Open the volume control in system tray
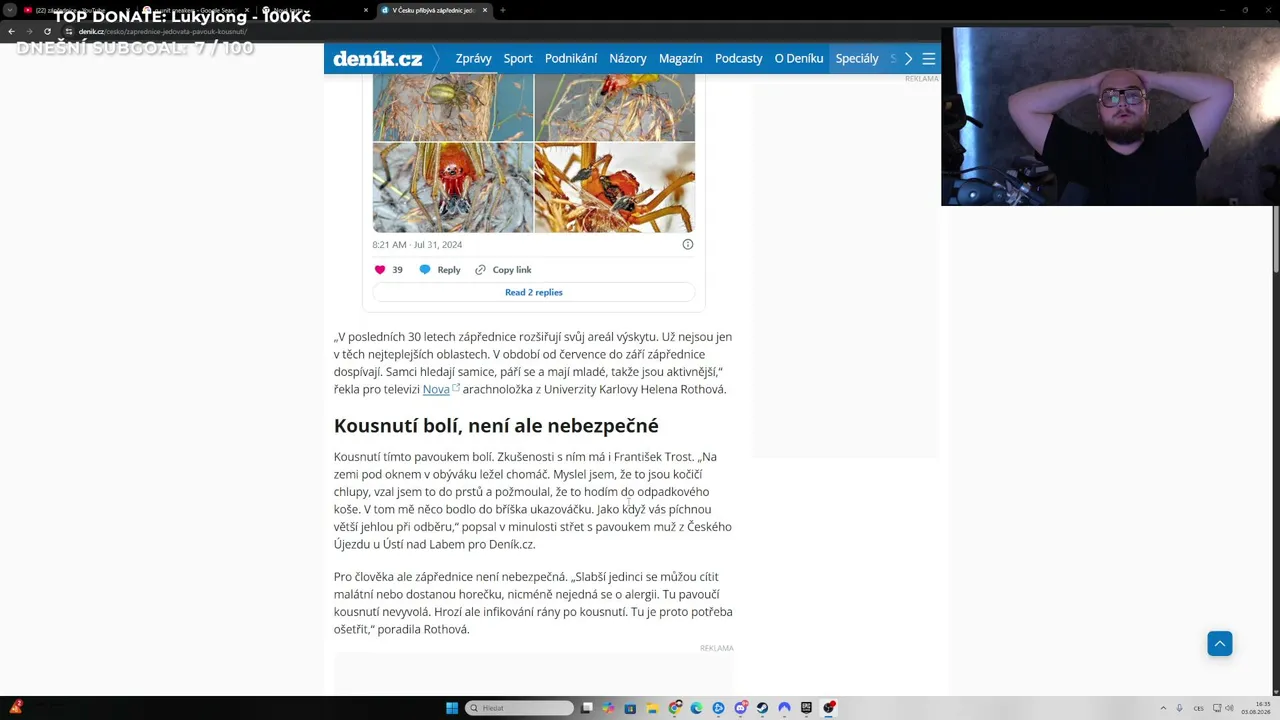 [1229, 708]
